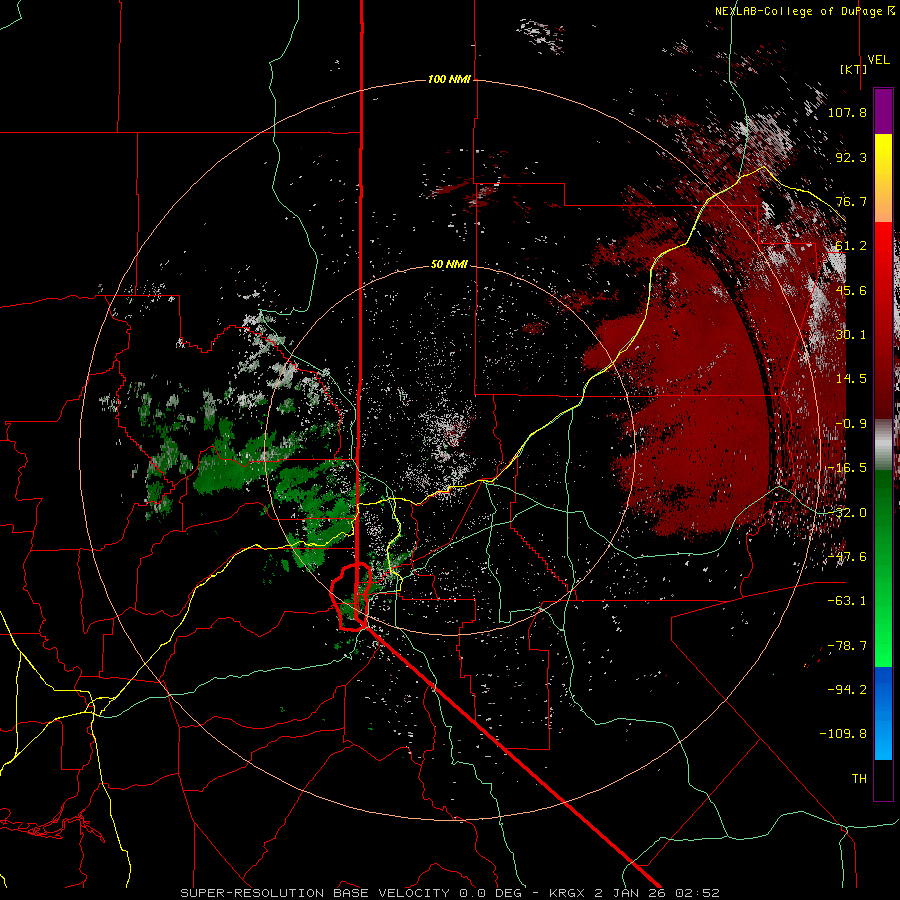Click the [KT] units label
The height and width of the screenshot is (900, 900).
[853, 69]
